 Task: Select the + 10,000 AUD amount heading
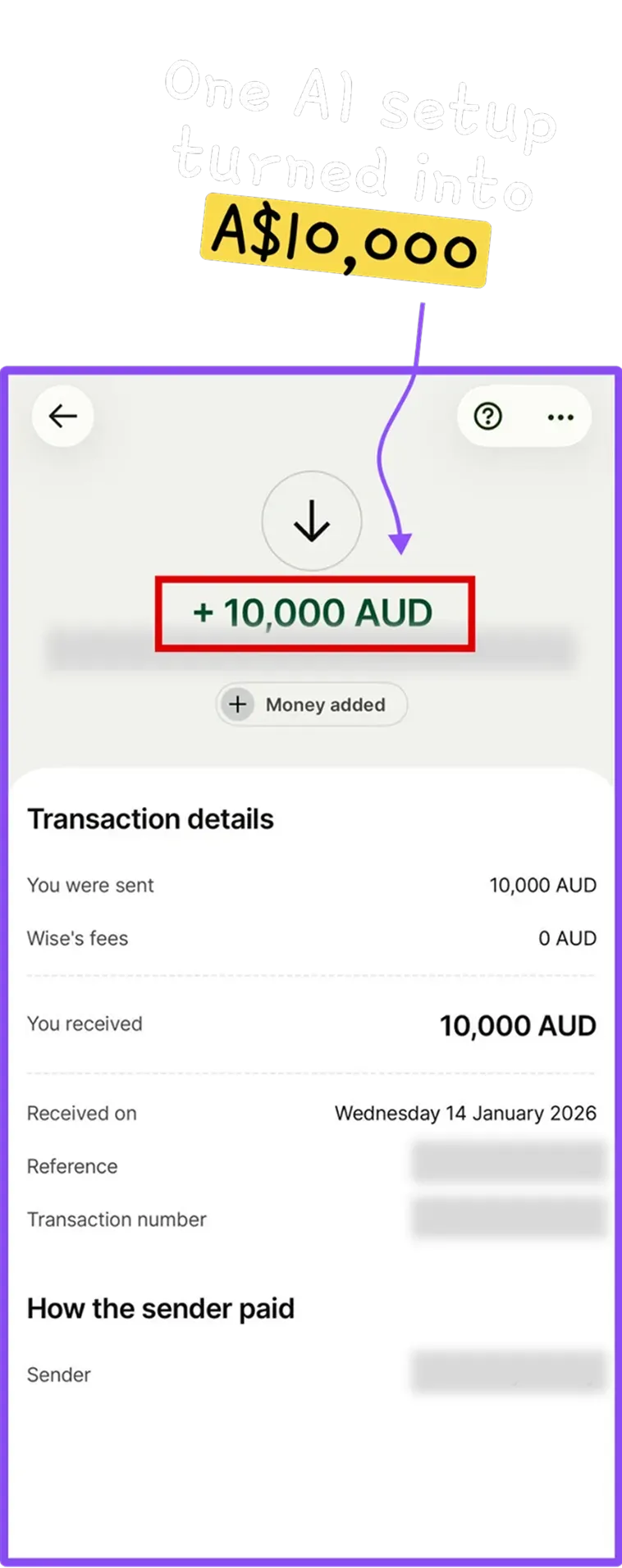(313, 613)
